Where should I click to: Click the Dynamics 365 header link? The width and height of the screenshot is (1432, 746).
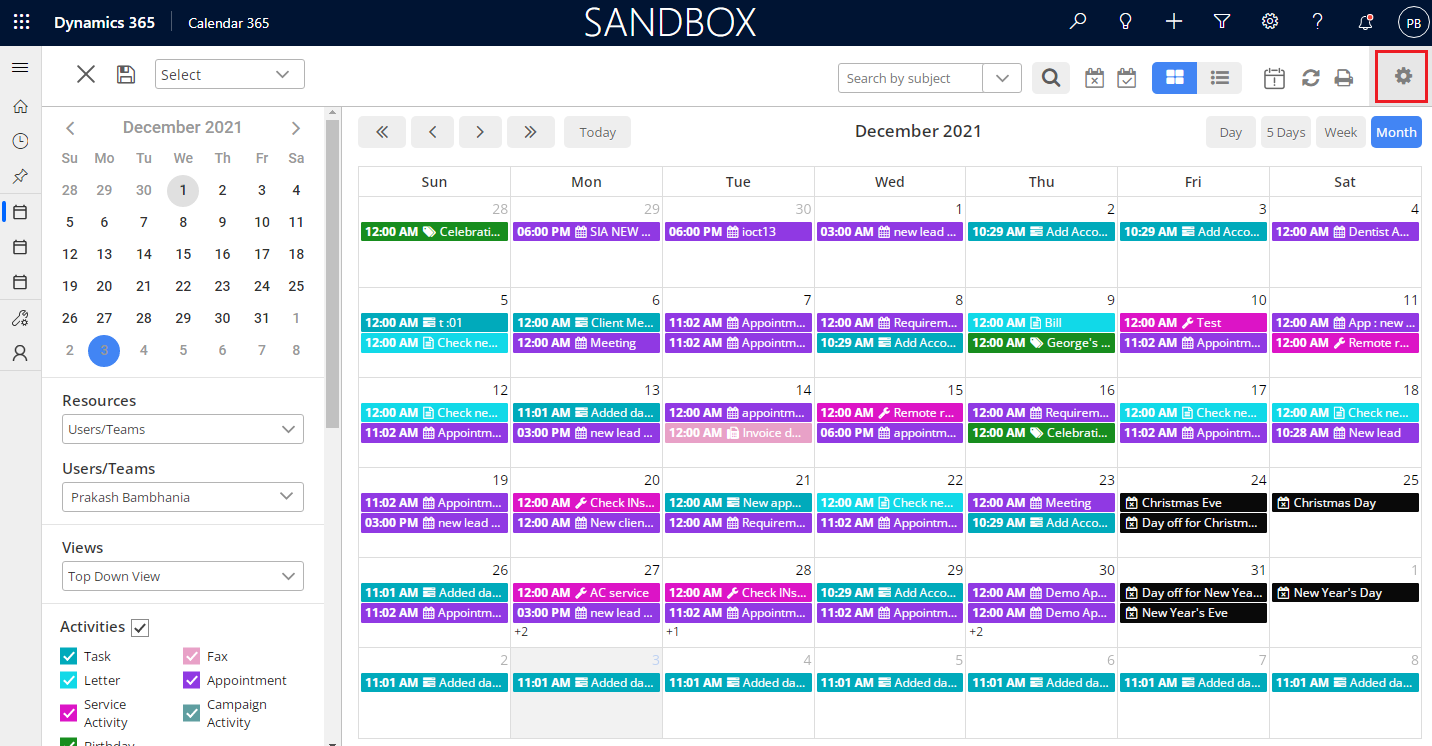coord(104,22)
